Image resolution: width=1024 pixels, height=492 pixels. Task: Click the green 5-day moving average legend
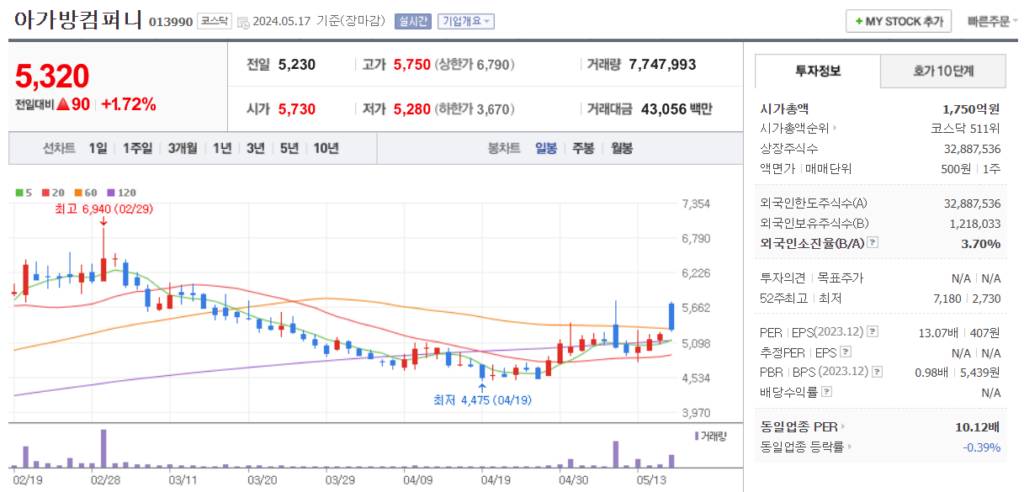click(x=24, y=193)
